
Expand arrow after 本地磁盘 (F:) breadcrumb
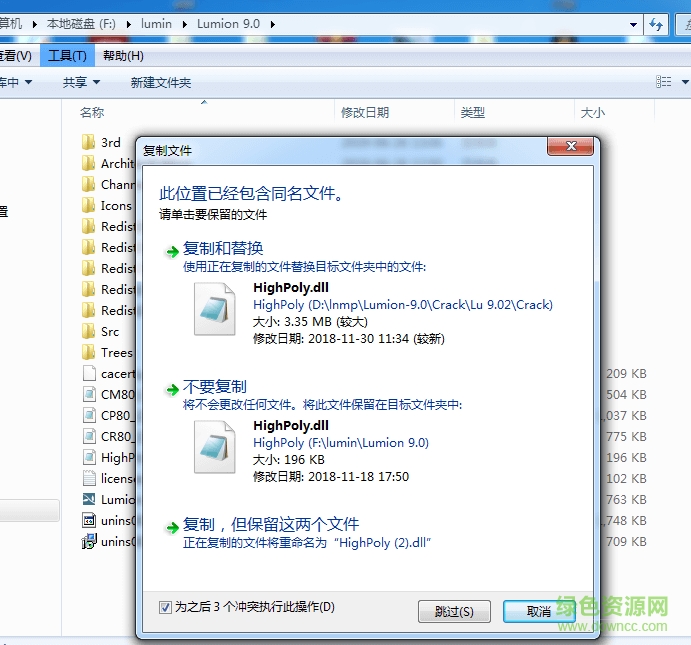pos(128,24)
